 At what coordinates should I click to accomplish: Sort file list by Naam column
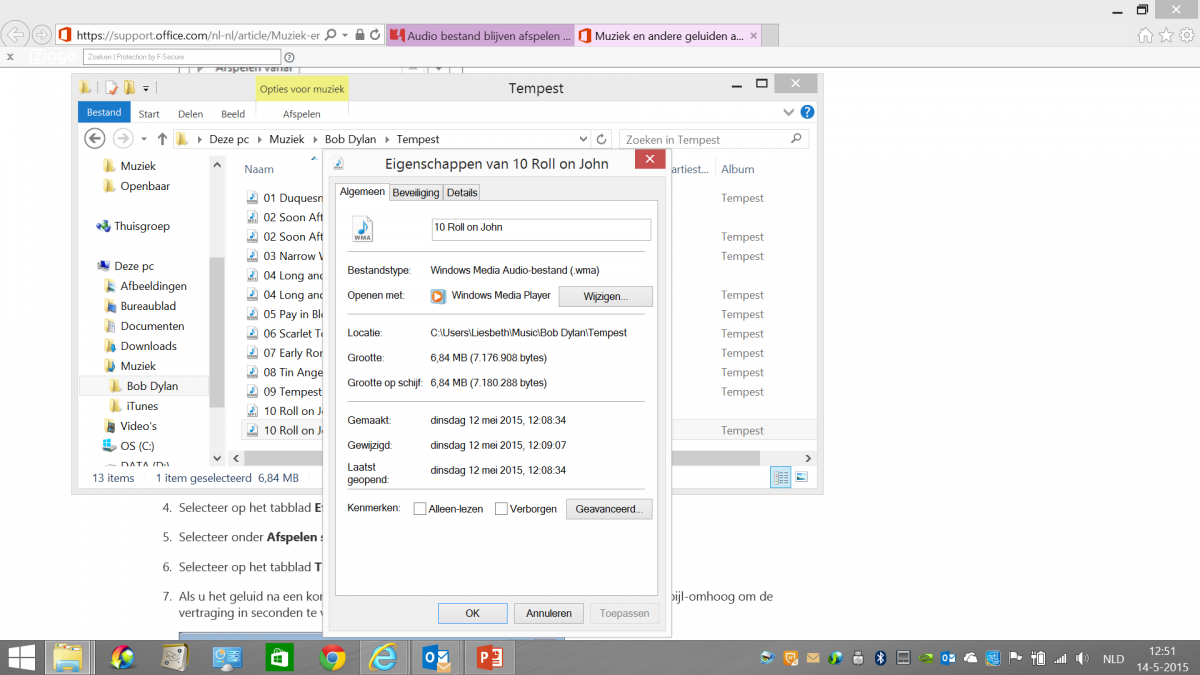[259, 169]
